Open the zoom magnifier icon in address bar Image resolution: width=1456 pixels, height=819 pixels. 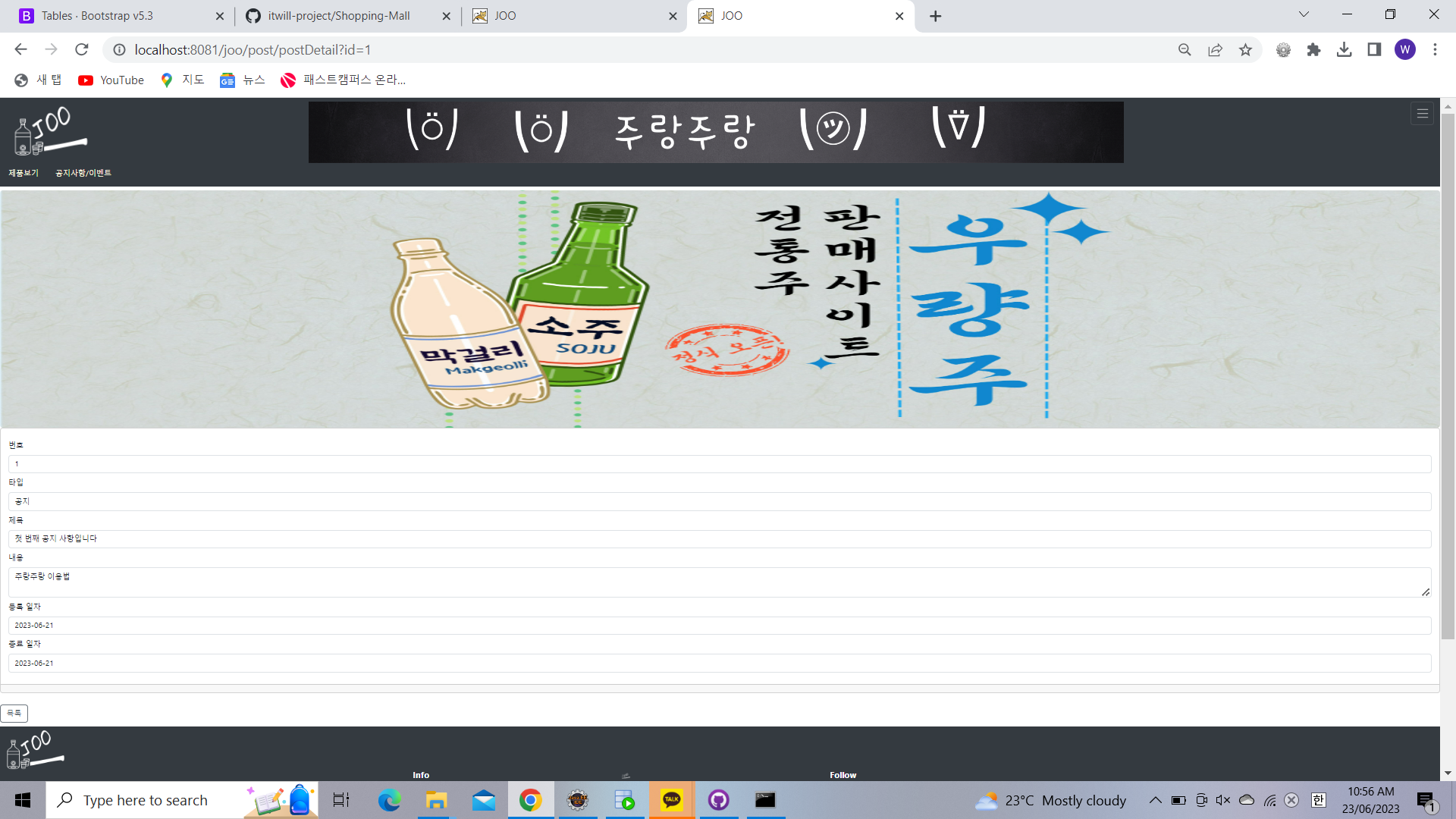[x=1185, y=50]
